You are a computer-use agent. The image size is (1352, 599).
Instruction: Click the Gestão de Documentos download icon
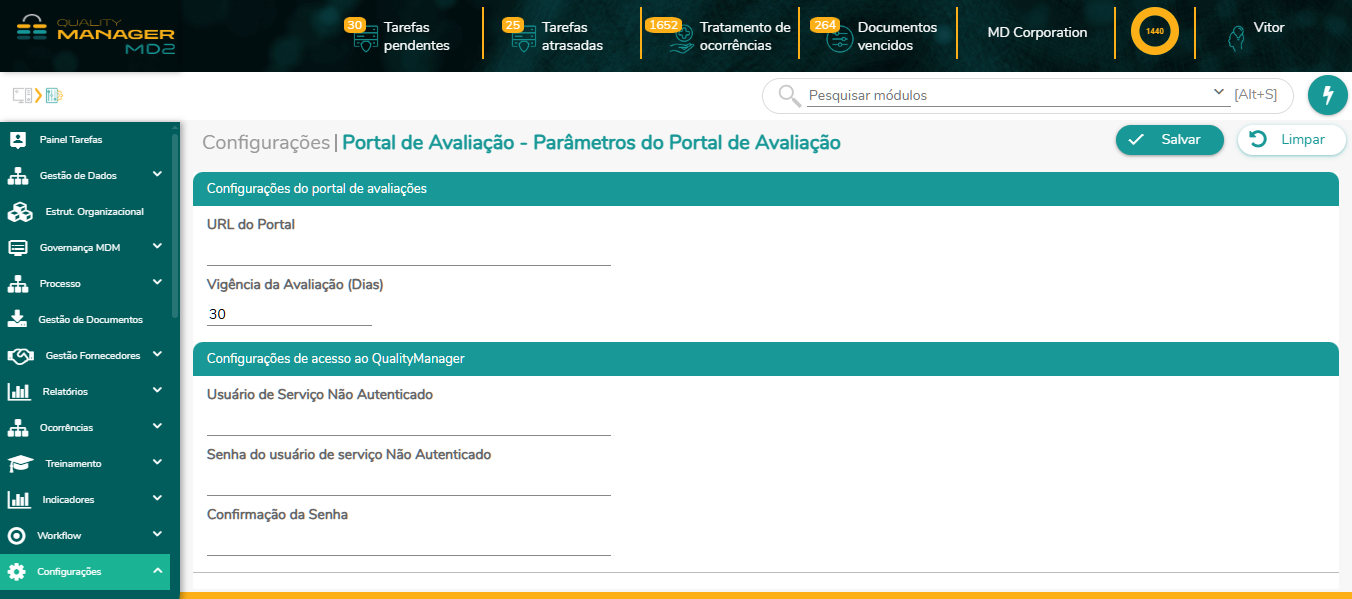pos(17,319)
